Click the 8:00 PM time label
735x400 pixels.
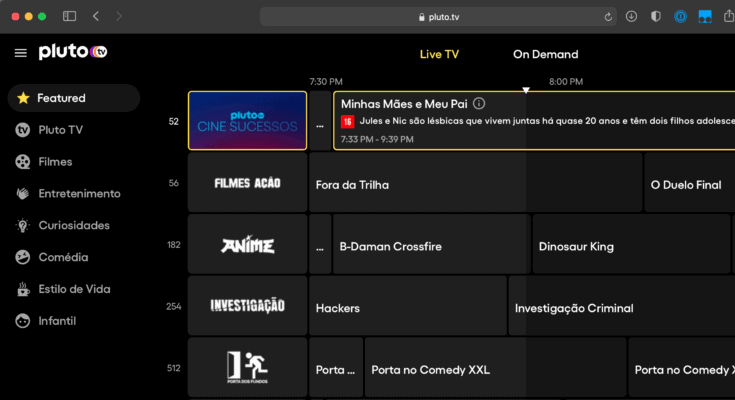point(566,82)
